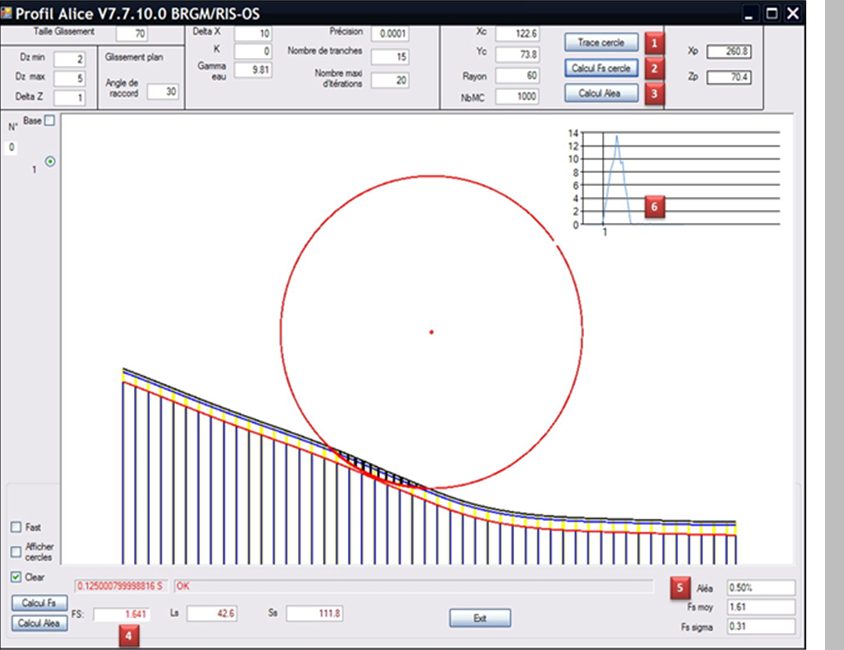Focus the Xc coordinate field
The width and height of the screenshot is (844, 650).
click(x=516, y=34)
